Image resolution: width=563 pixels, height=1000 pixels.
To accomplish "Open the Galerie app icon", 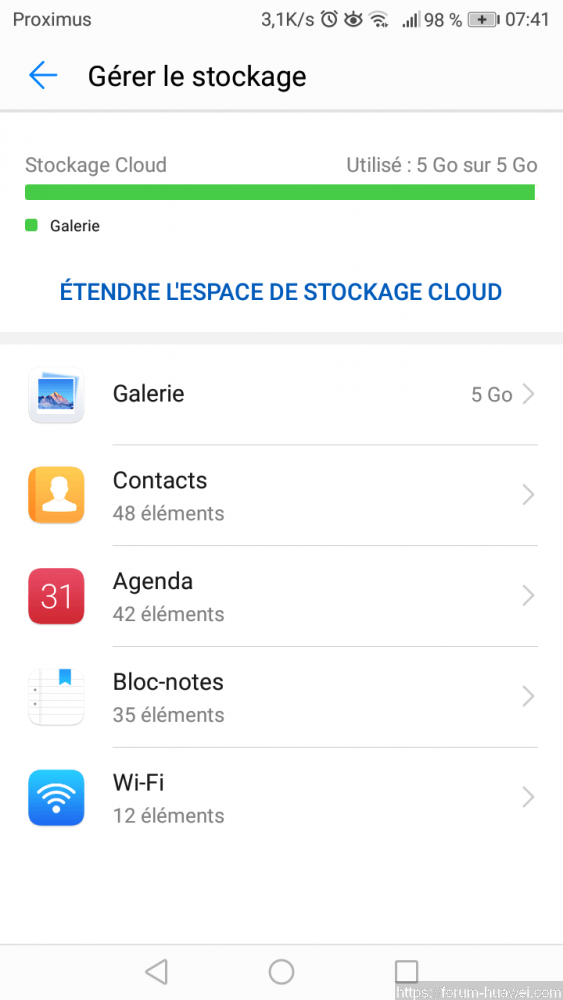I will click(56, 395).
